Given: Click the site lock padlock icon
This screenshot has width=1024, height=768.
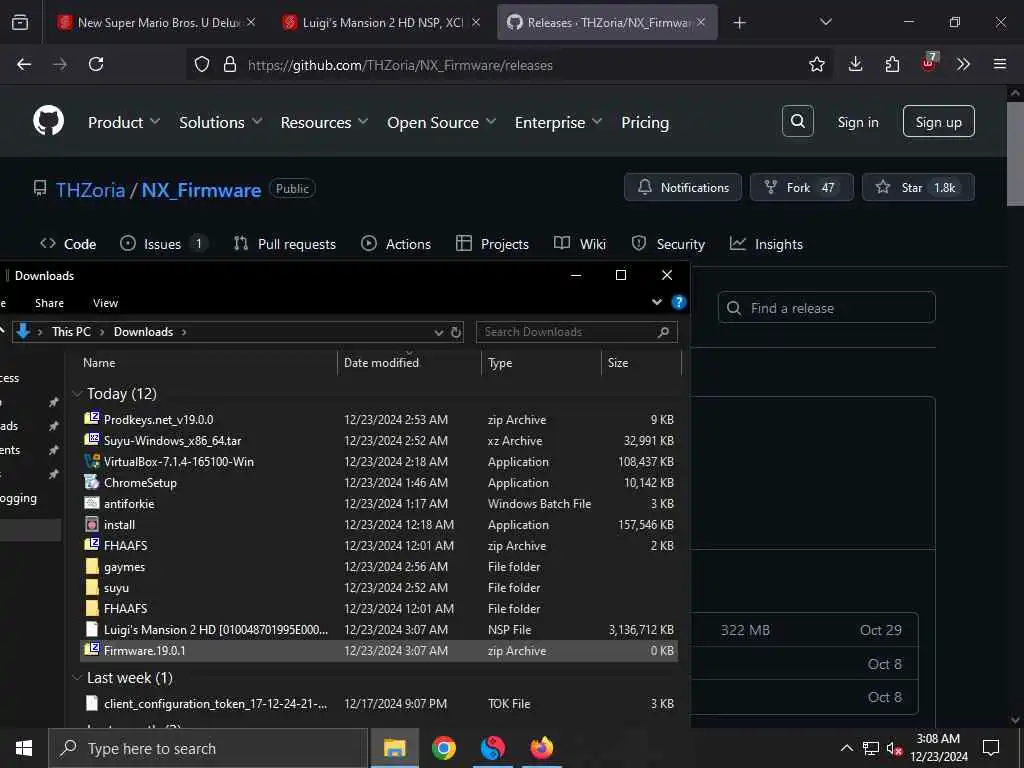Looking at the screenshot, I should tap(229, 64).
